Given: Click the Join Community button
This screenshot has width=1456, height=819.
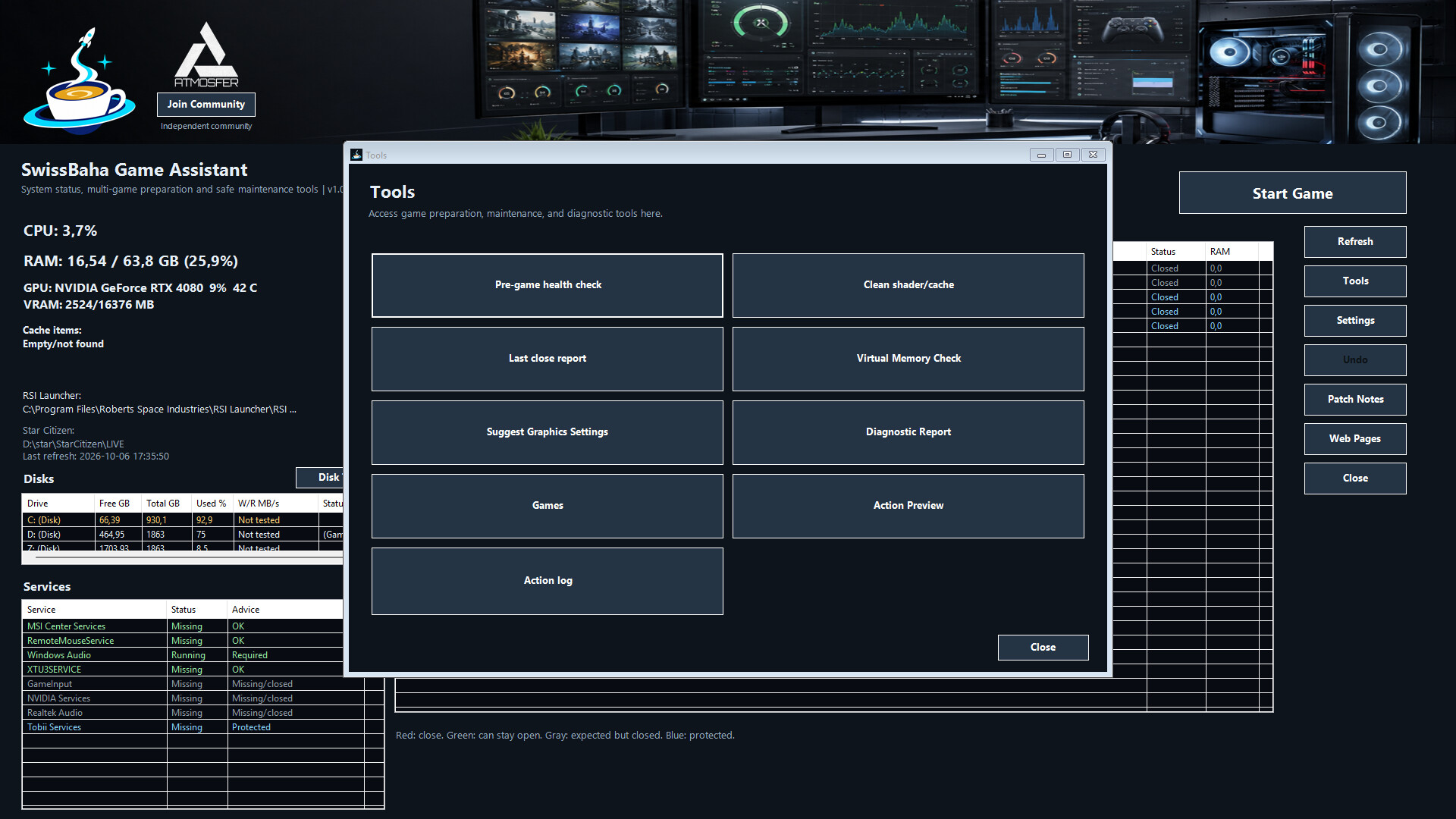Looking at the screenshot, I should [x=206, y=105].
